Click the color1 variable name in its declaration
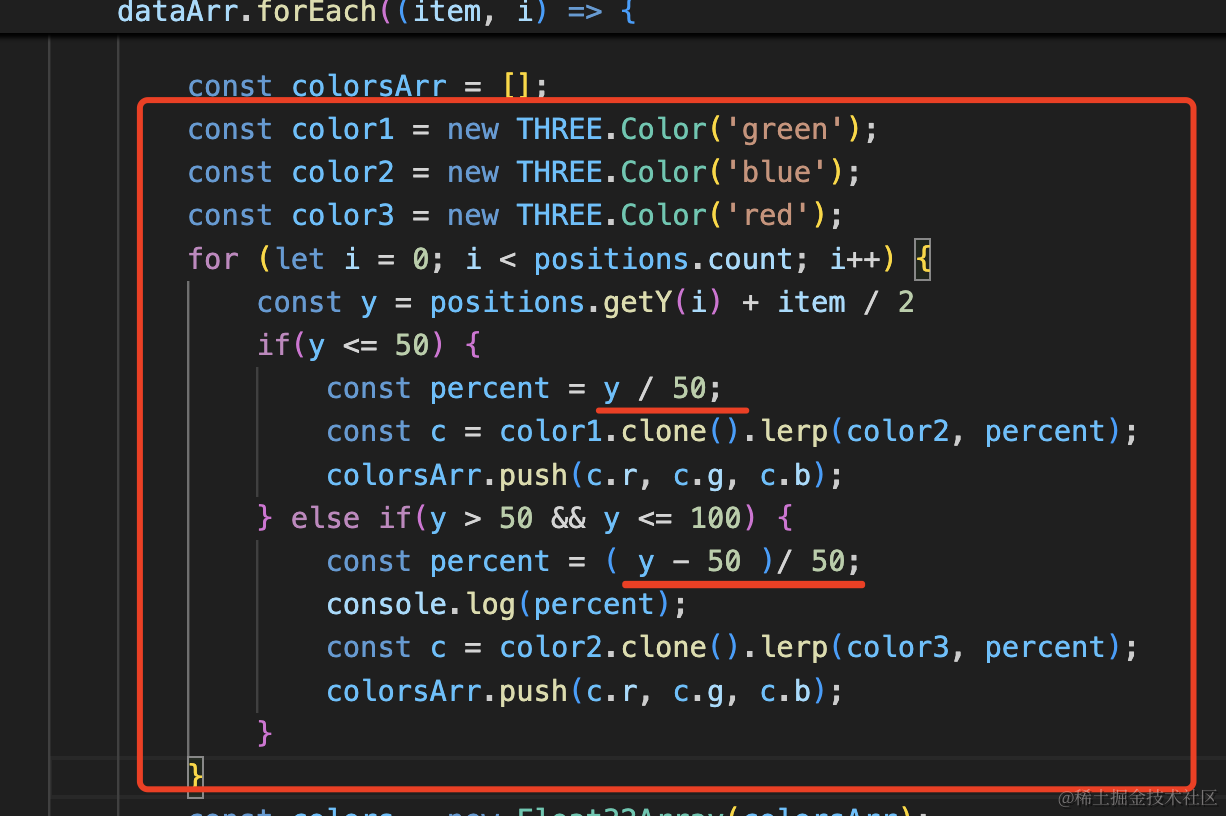 pyautogui.click(x=343, y=130)
